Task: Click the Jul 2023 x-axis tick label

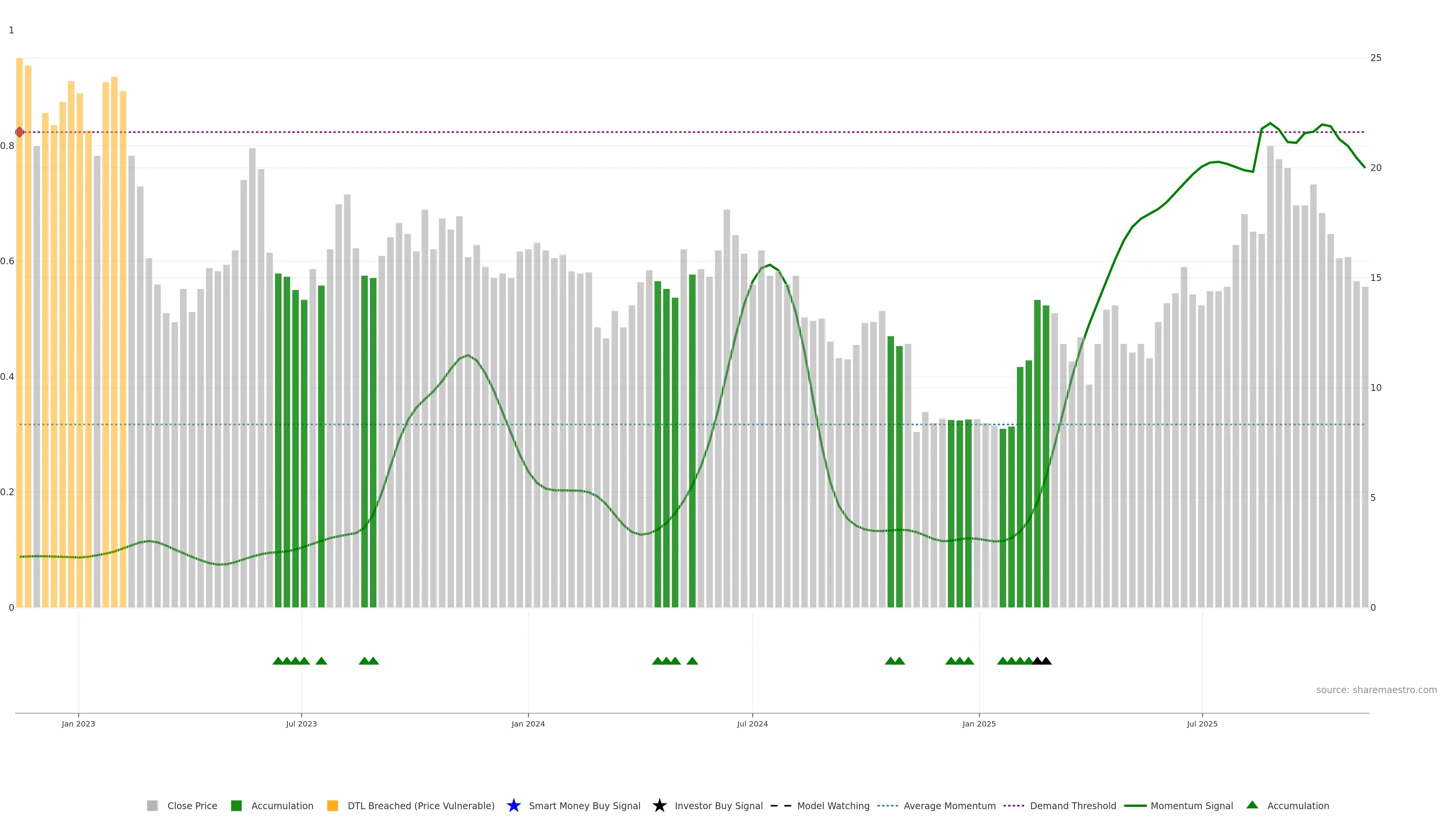Action: (x=301, y=723)
